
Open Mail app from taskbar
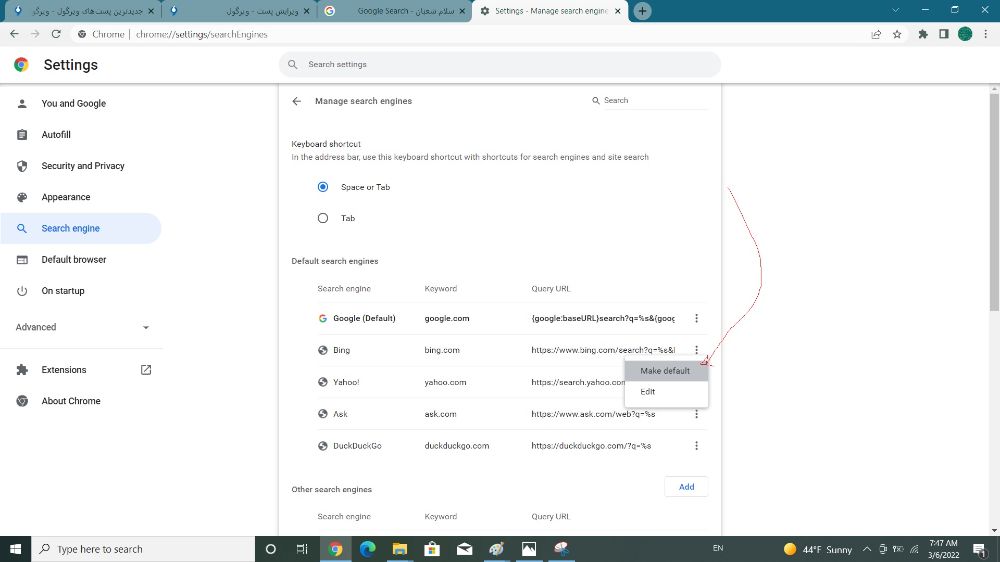[x=464, y=549]
